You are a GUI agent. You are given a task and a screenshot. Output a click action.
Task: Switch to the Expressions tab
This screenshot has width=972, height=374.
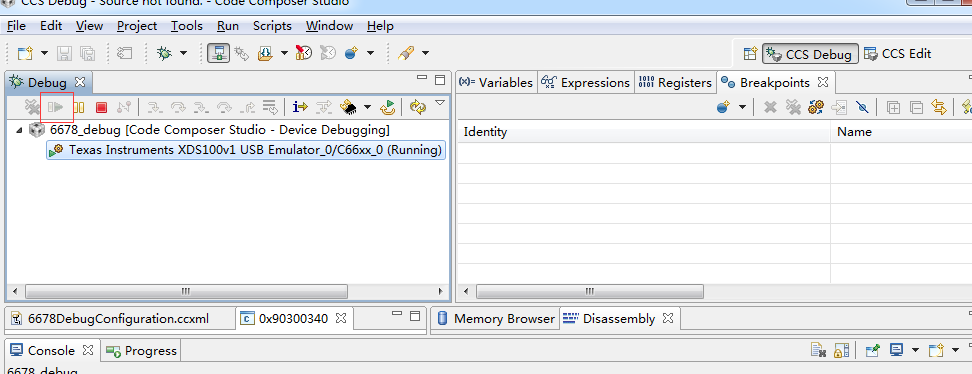585,82
